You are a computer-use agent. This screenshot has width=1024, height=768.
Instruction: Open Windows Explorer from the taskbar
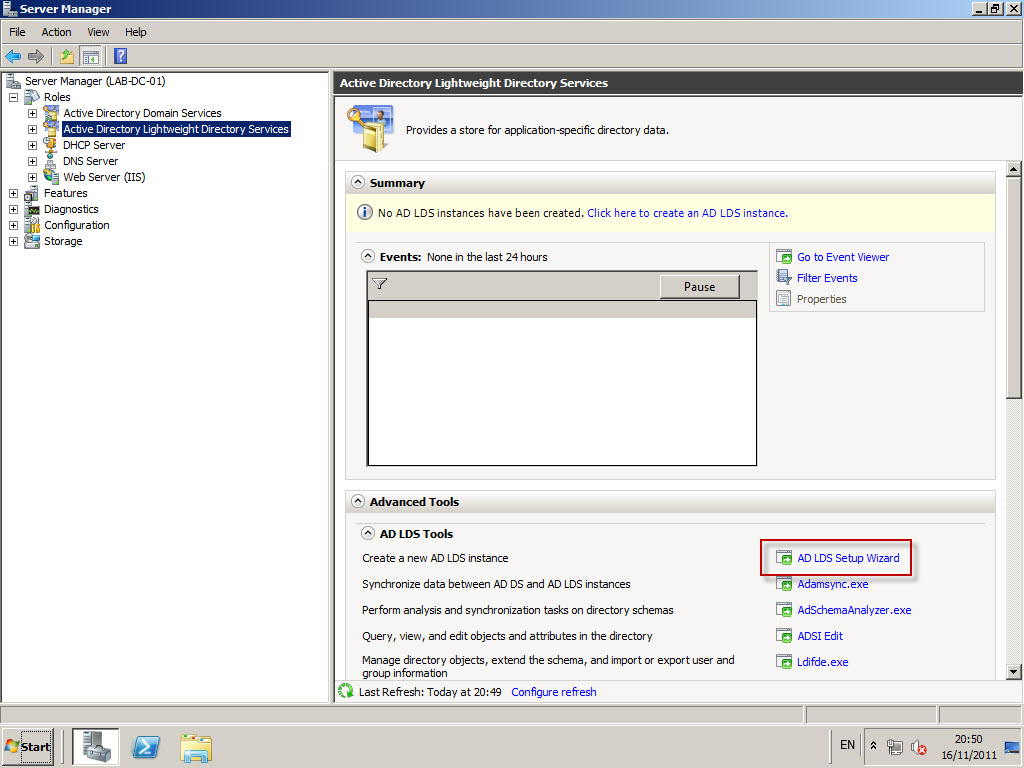[x=196, y=747]
